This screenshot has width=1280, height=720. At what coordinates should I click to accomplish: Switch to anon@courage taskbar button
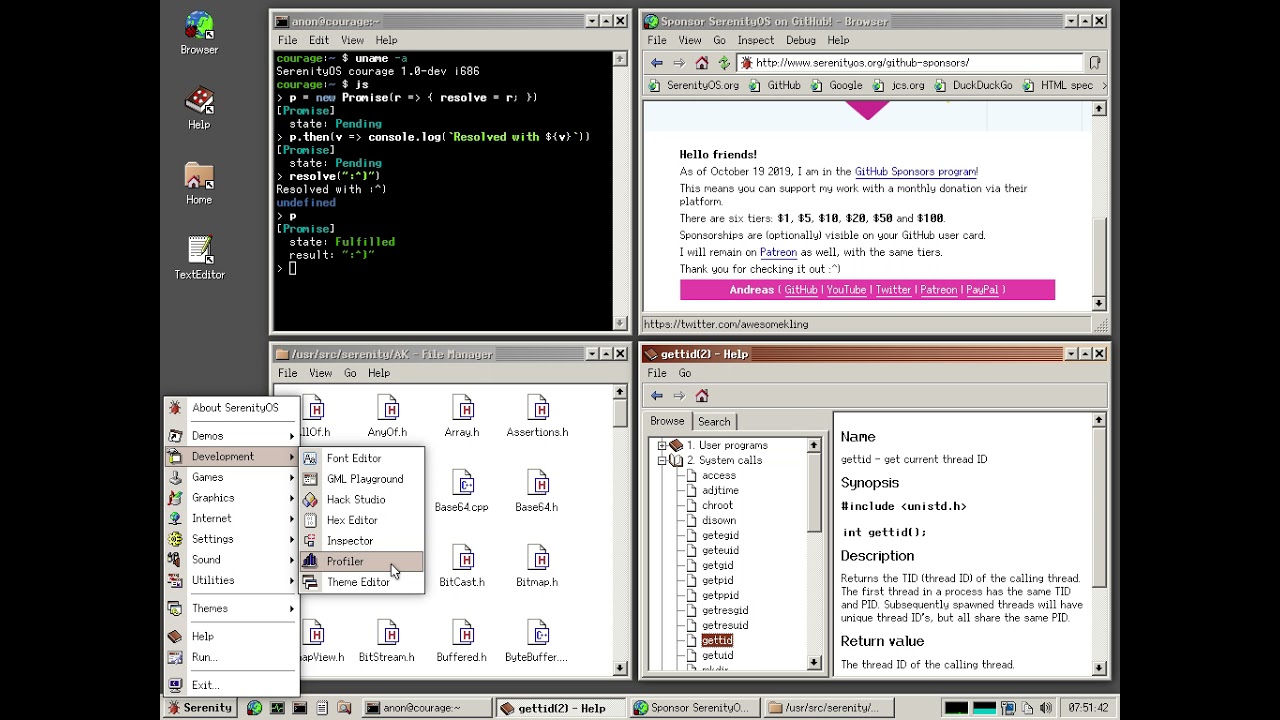point(424,708)
